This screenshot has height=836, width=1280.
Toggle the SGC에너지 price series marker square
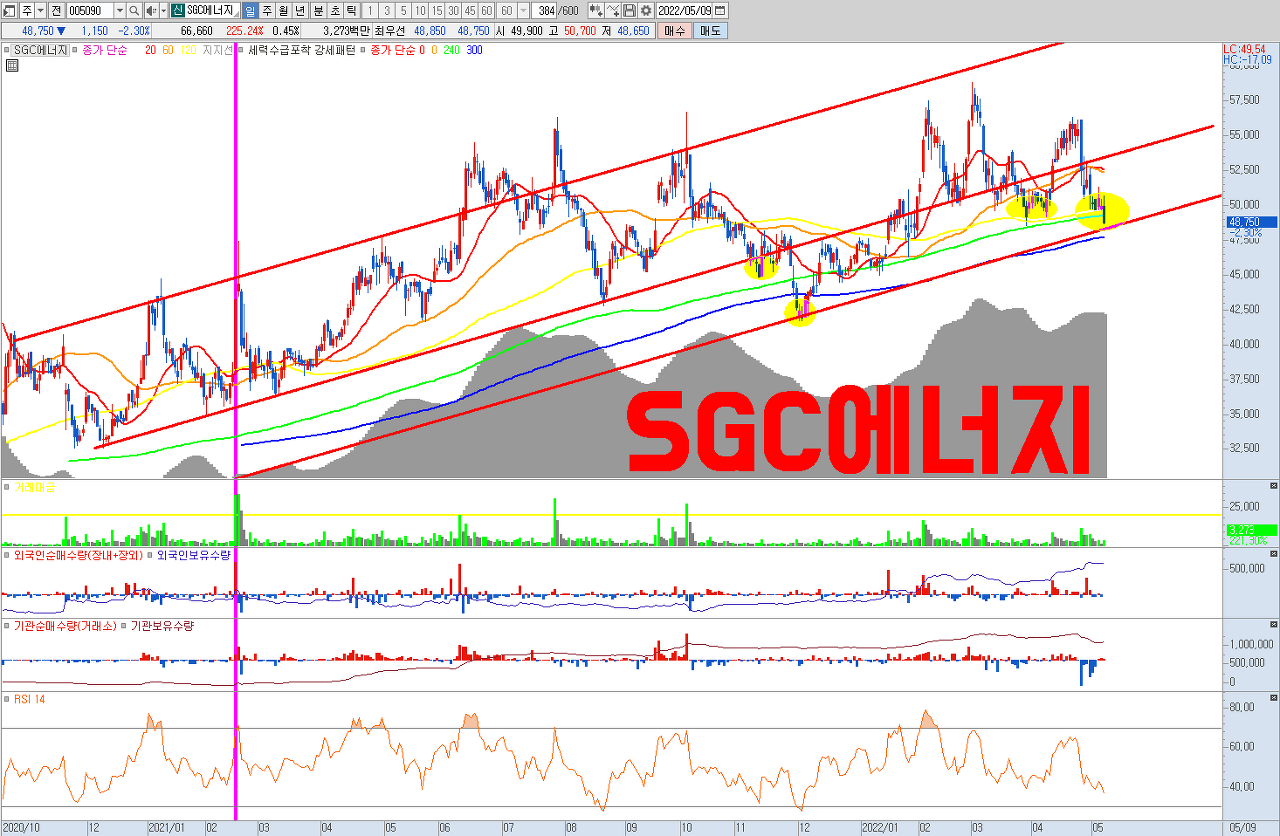8,50
